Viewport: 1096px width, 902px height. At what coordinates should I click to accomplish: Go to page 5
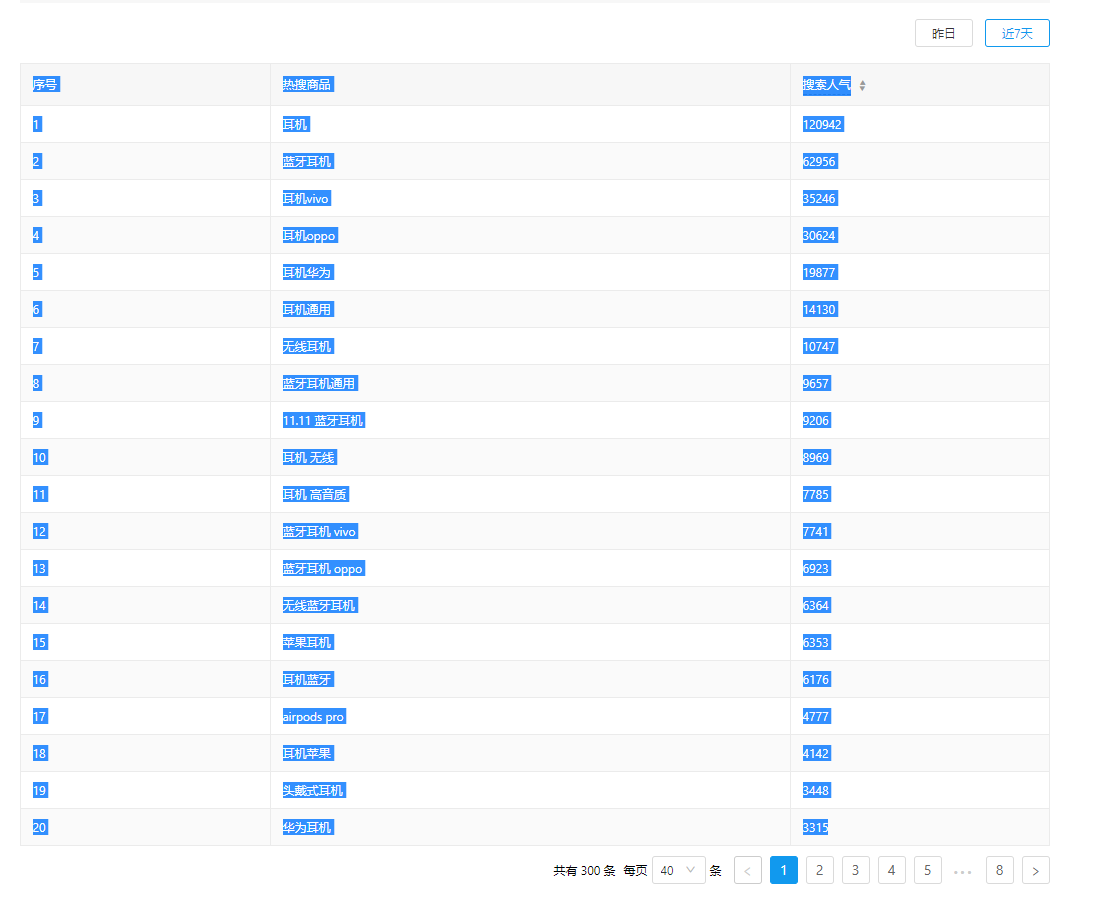(928, 870)
